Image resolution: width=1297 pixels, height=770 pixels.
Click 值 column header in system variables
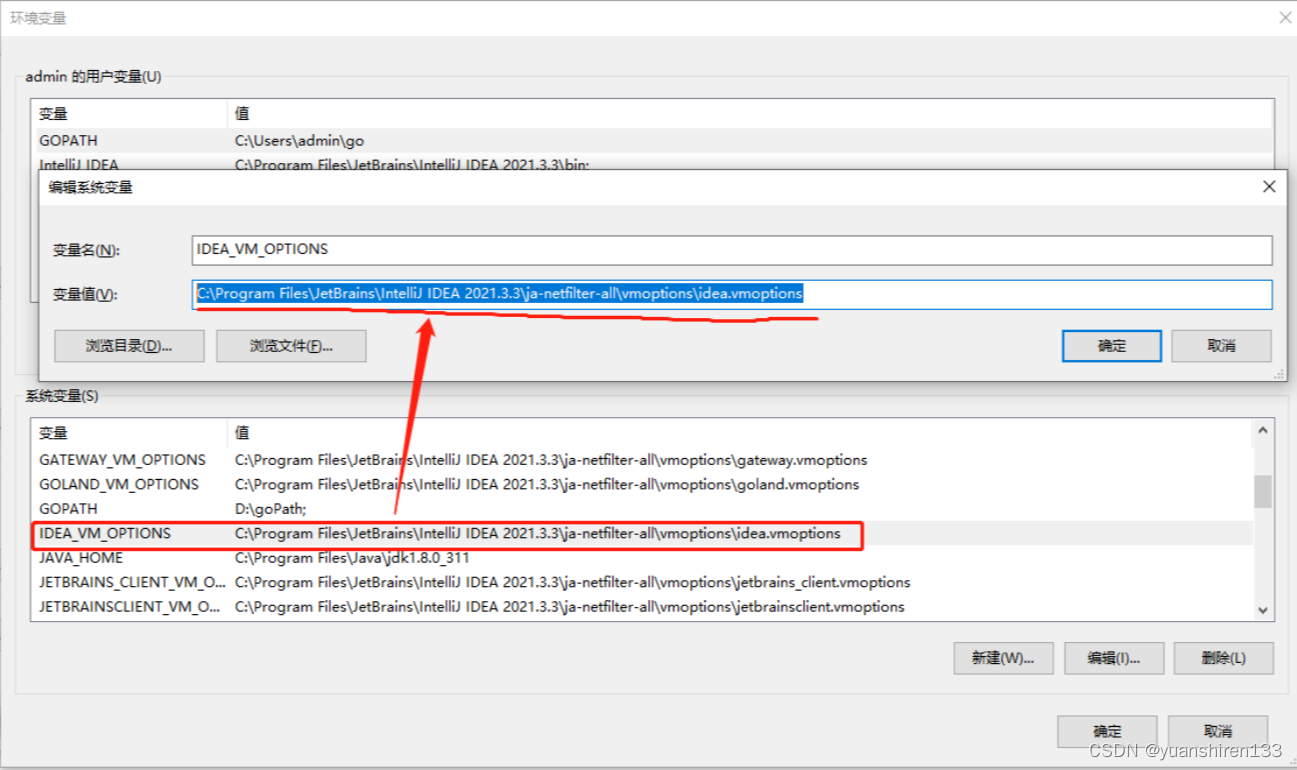point(740,433)
